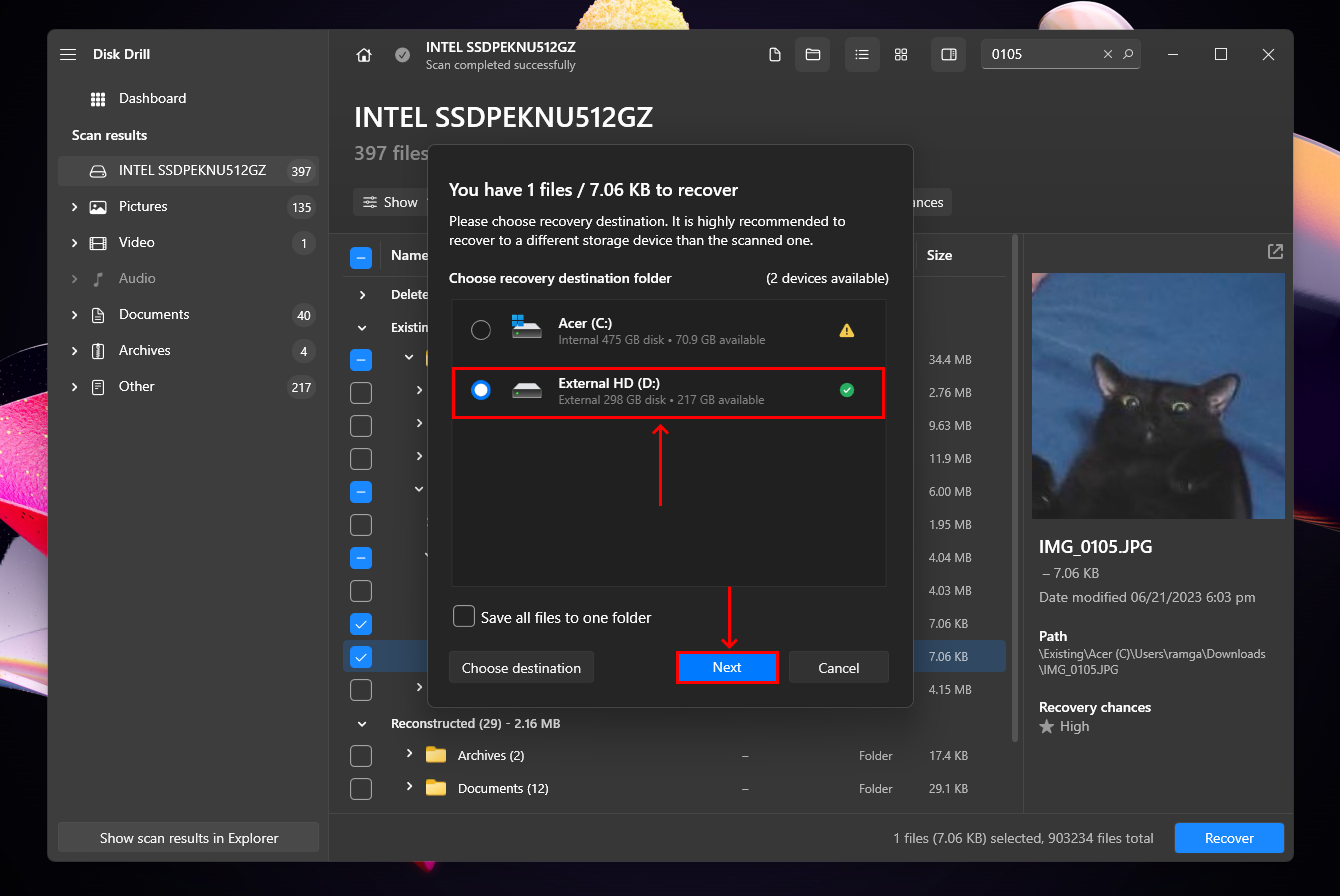1340x896 pixels.
Task: Click the Video category icon
Action: (x=98, y=243)
